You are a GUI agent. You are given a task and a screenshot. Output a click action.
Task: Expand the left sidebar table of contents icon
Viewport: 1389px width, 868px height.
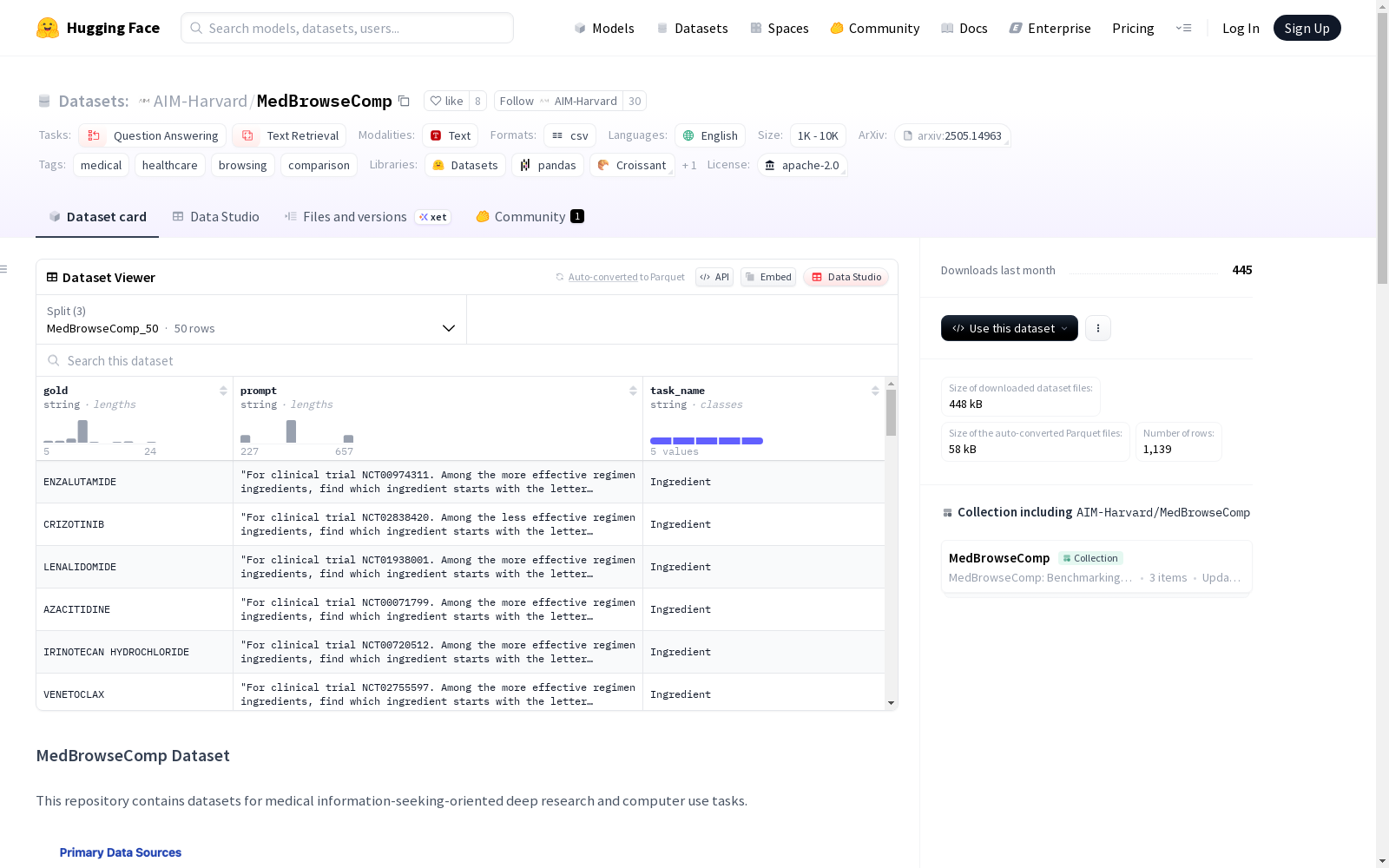pyautogui.click(x=4, y=269)
